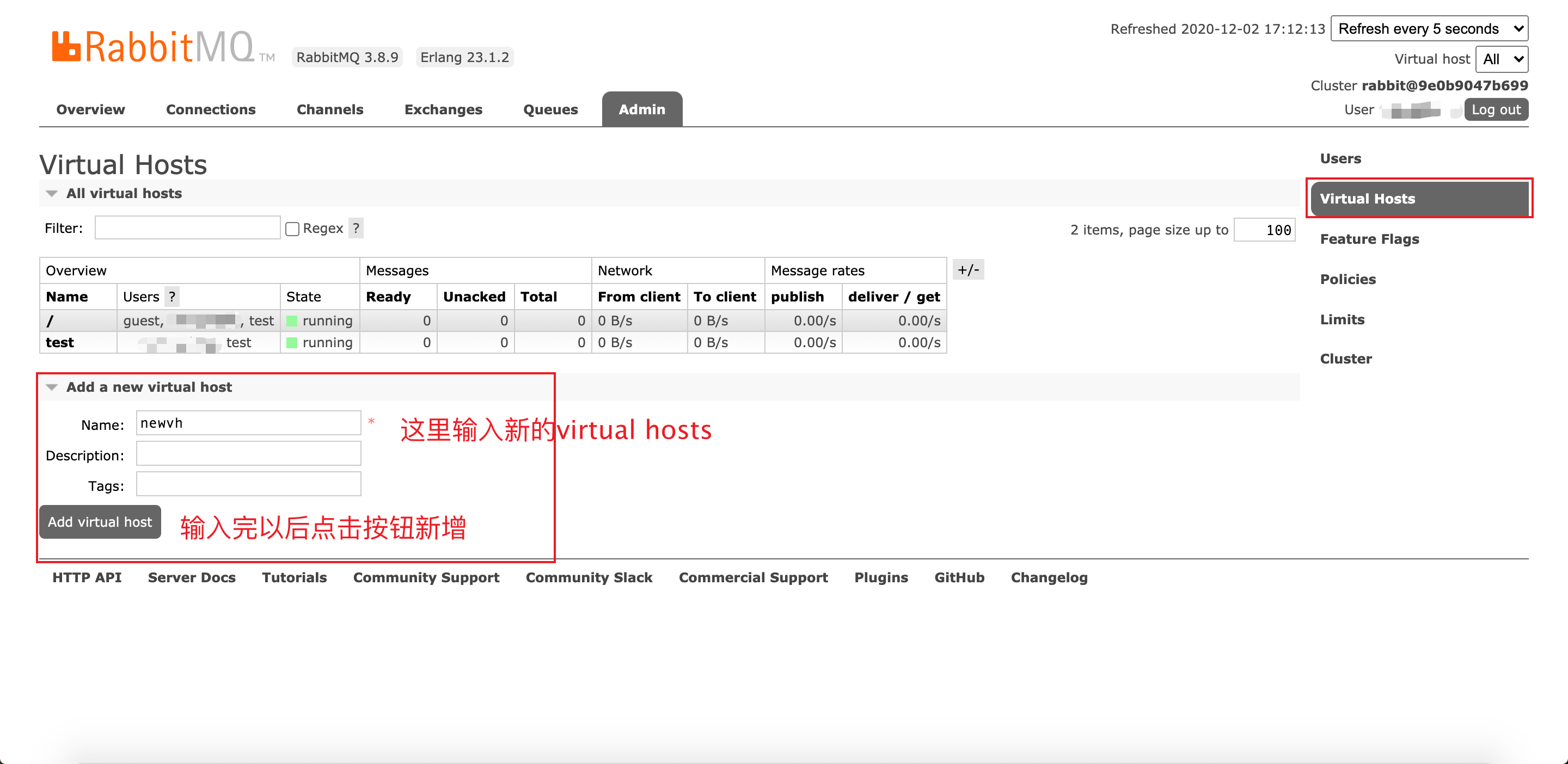Screen dimensions: 1568x764
Task: Switch to the Overview tab
Action: pyautogui.click(x=90, y=109)
